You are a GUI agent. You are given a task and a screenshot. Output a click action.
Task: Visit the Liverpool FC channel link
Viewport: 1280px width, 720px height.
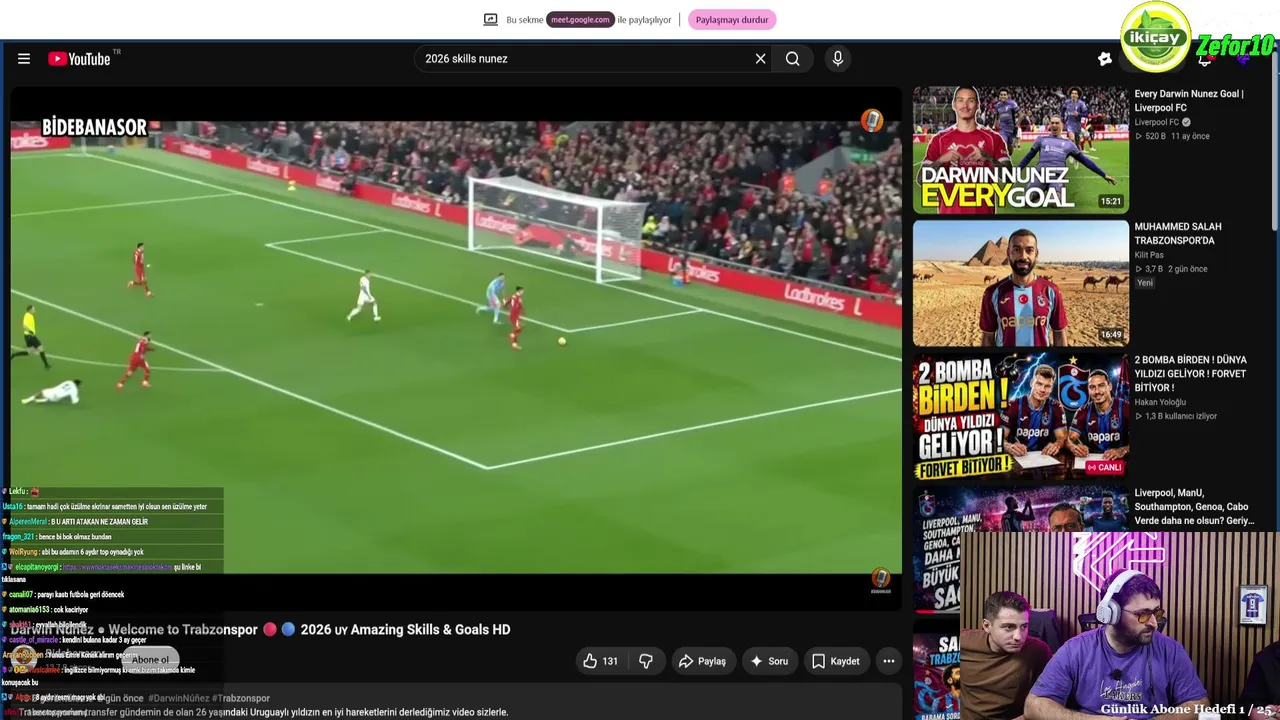pos(1157,122)
